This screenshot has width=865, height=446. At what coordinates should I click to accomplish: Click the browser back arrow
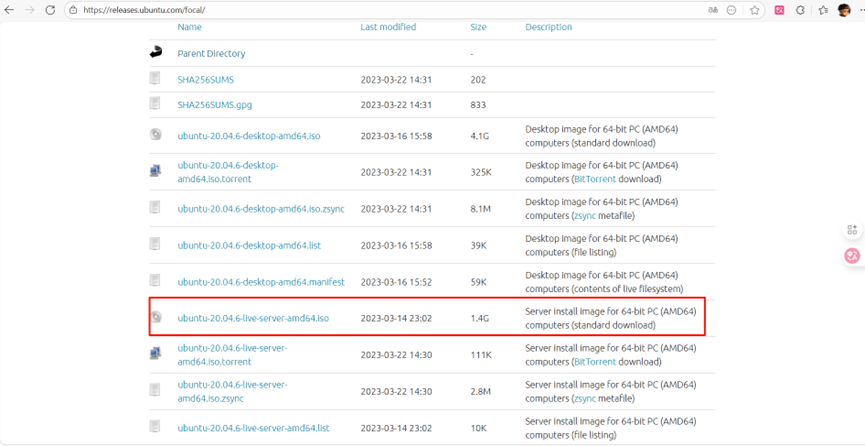point(10,10)
